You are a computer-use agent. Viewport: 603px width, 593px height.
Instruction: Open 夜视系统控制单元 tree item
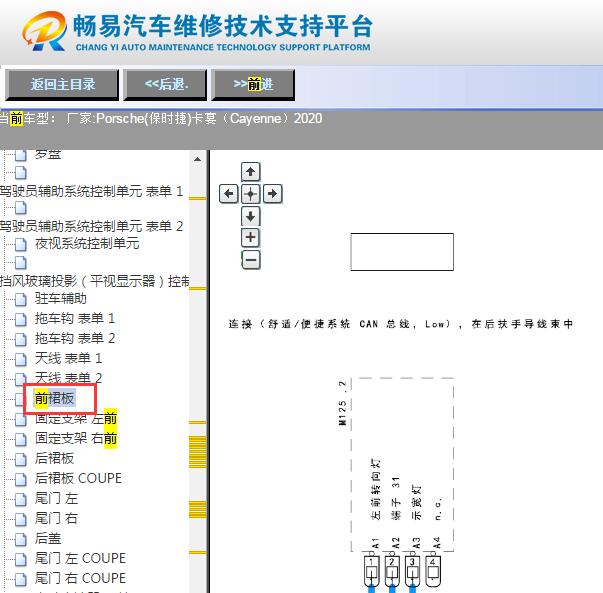click(87, 243)
